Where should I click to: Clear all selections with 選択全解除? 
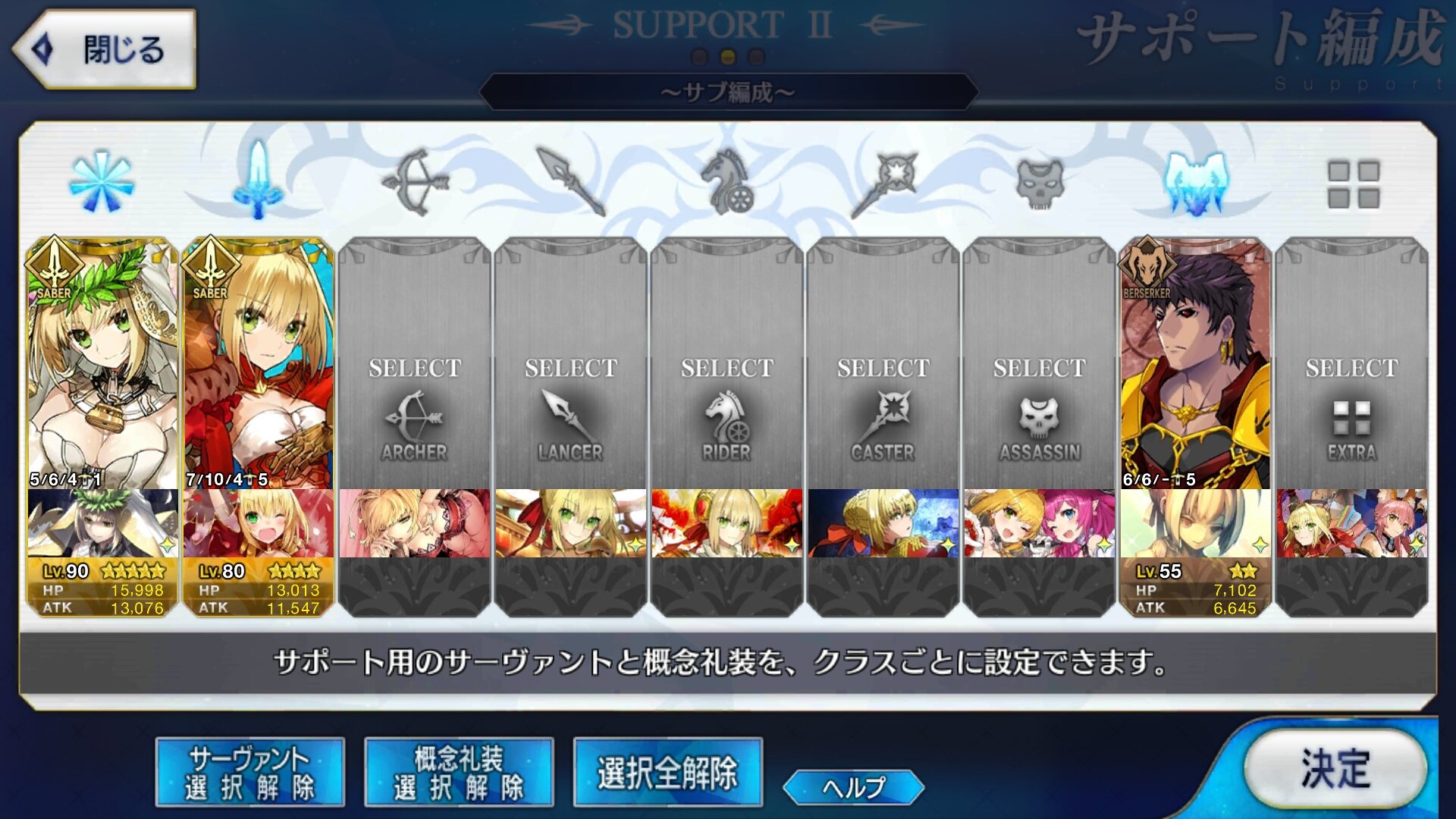click(668, 773)
